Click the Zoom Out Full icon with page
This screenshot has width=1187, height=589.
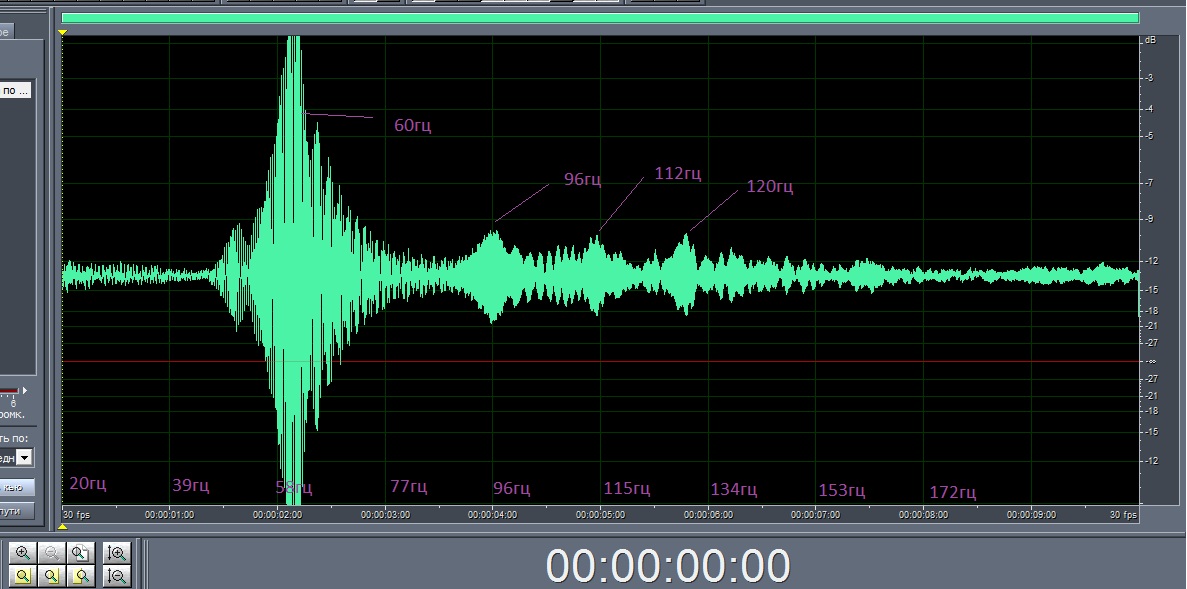(81, 553)
